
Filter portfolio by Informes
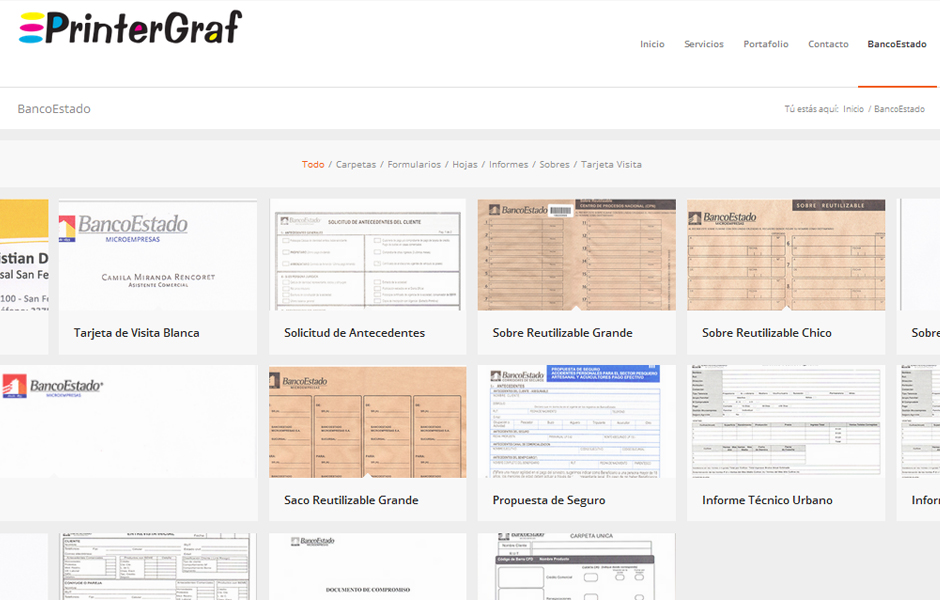pyautogui.click(x=508, y=164)
